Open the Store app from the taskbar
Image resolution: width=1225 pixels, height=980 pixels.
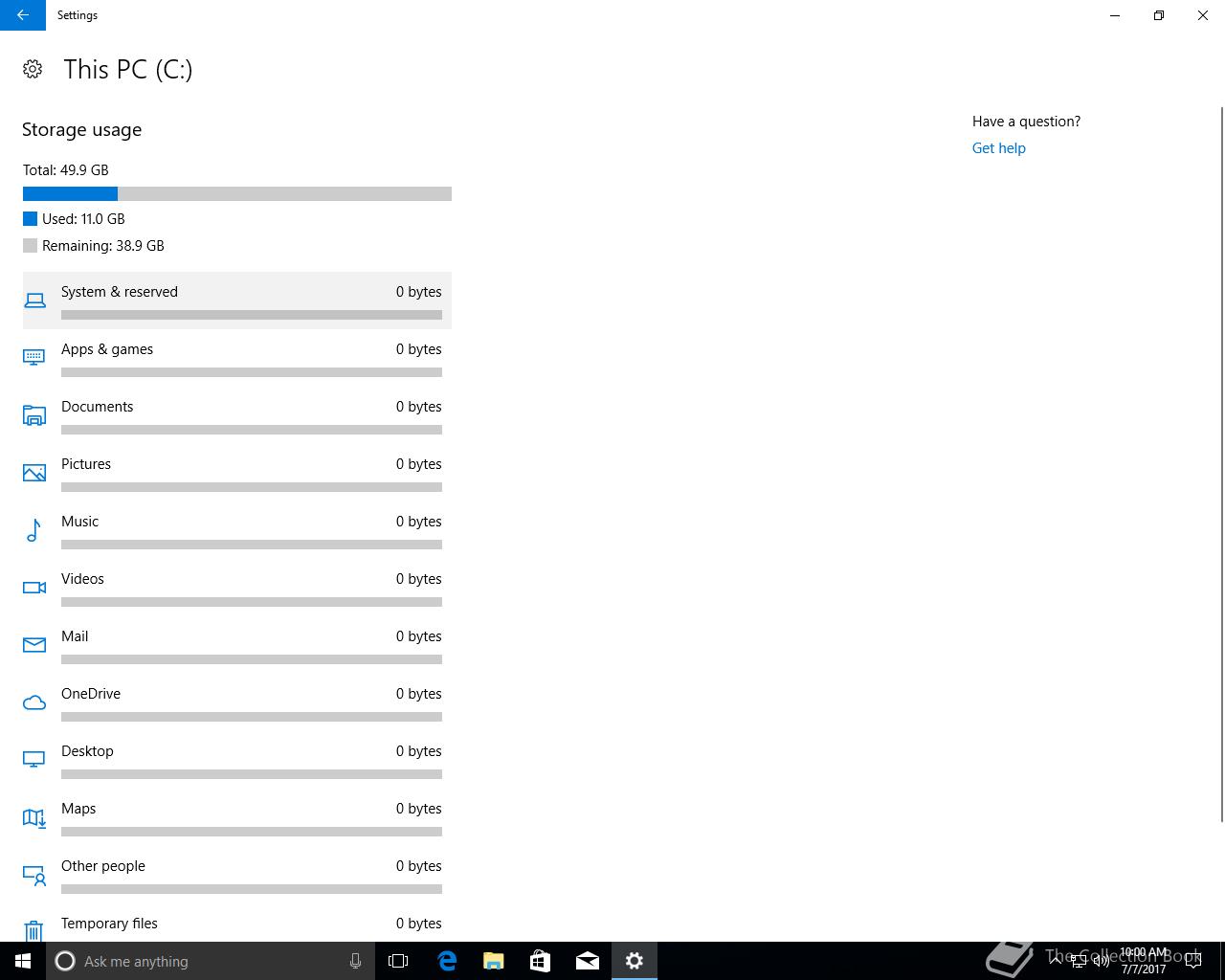540,961
